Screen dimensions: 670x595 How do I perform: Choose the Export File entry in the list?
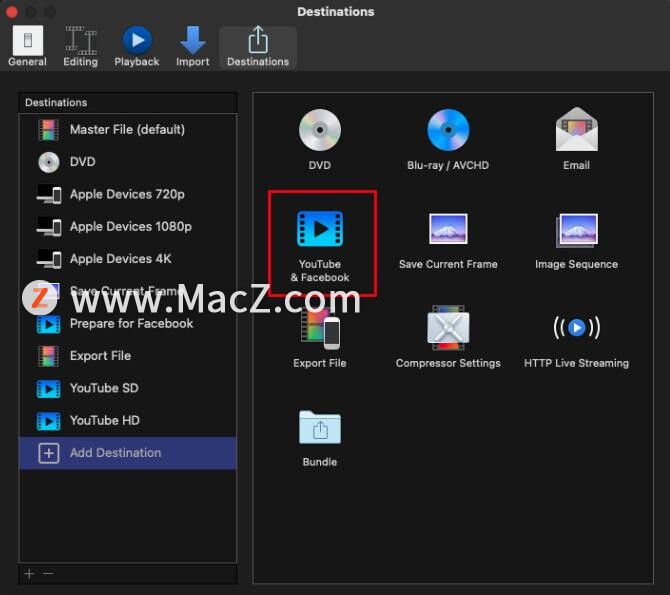(128, 356)
